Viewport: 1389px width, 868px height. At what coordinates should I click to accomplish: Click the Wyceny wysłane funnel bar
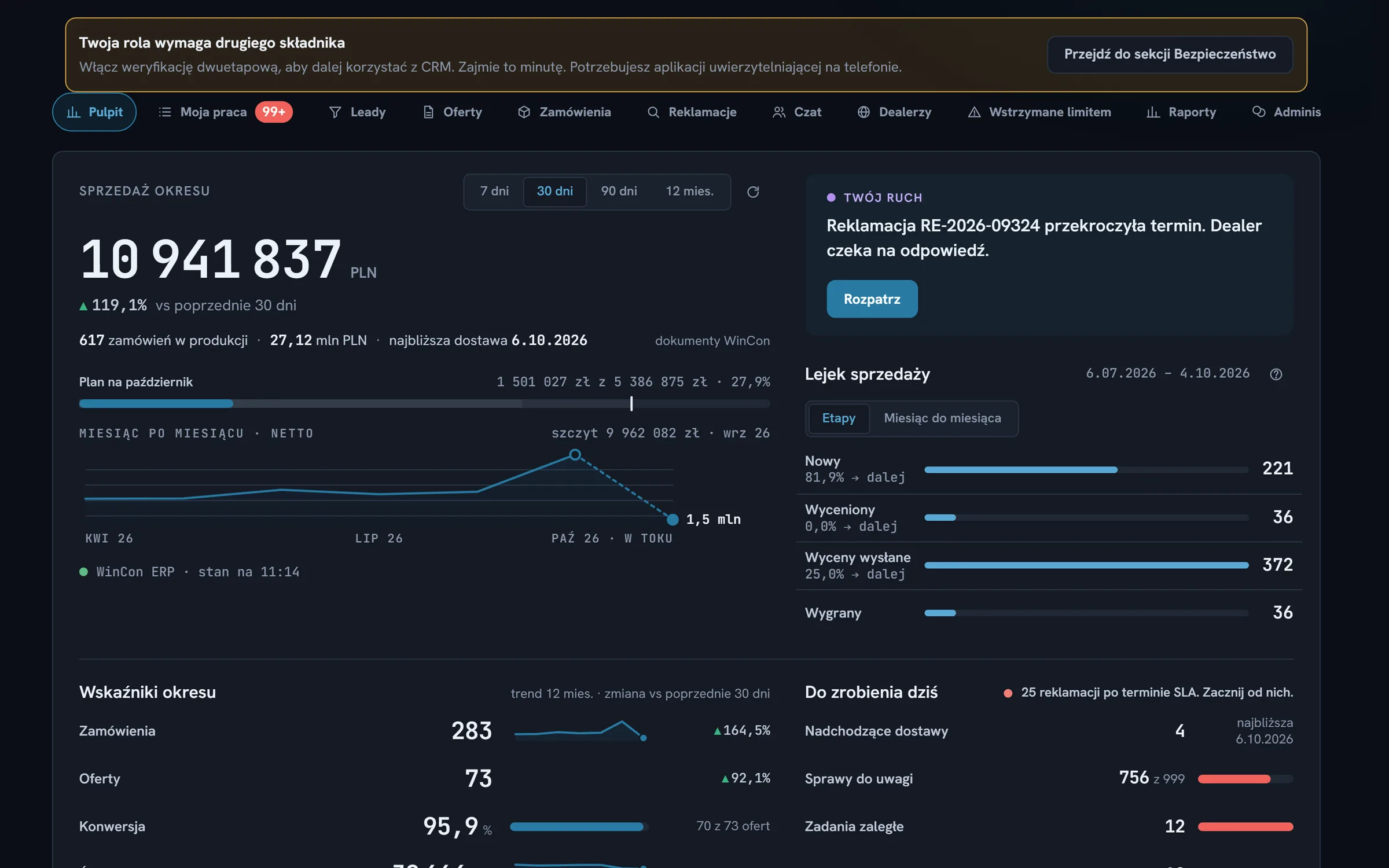coord(1086,565)
